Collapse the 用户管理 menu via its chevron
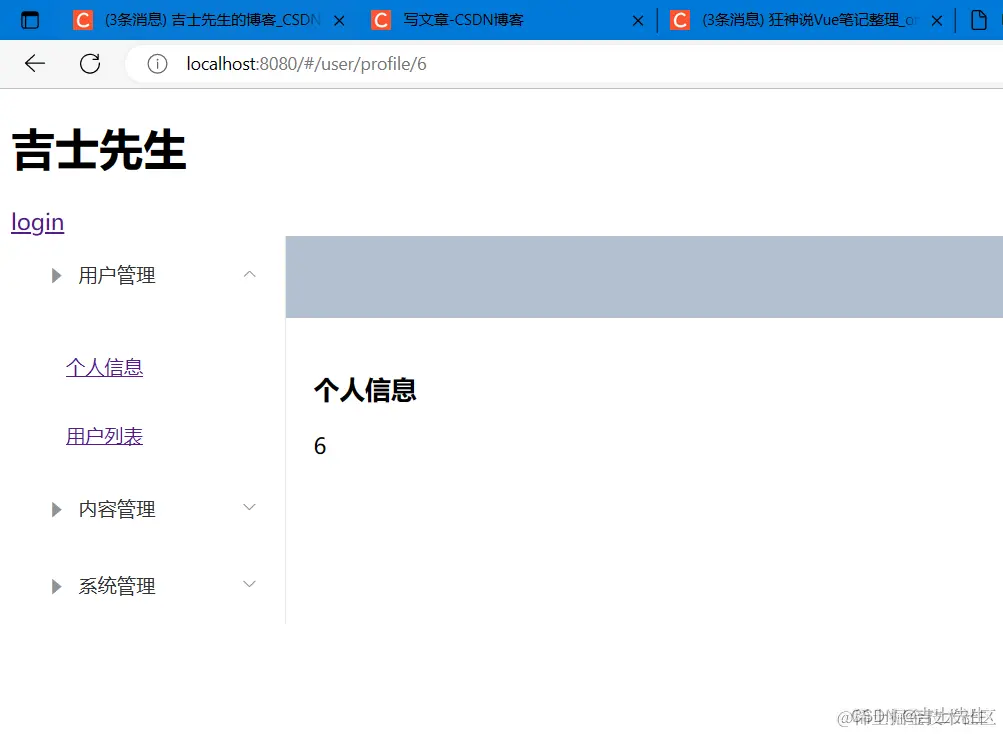Image resolution: width=1003 pixels, height=734 pixels. 248,273
